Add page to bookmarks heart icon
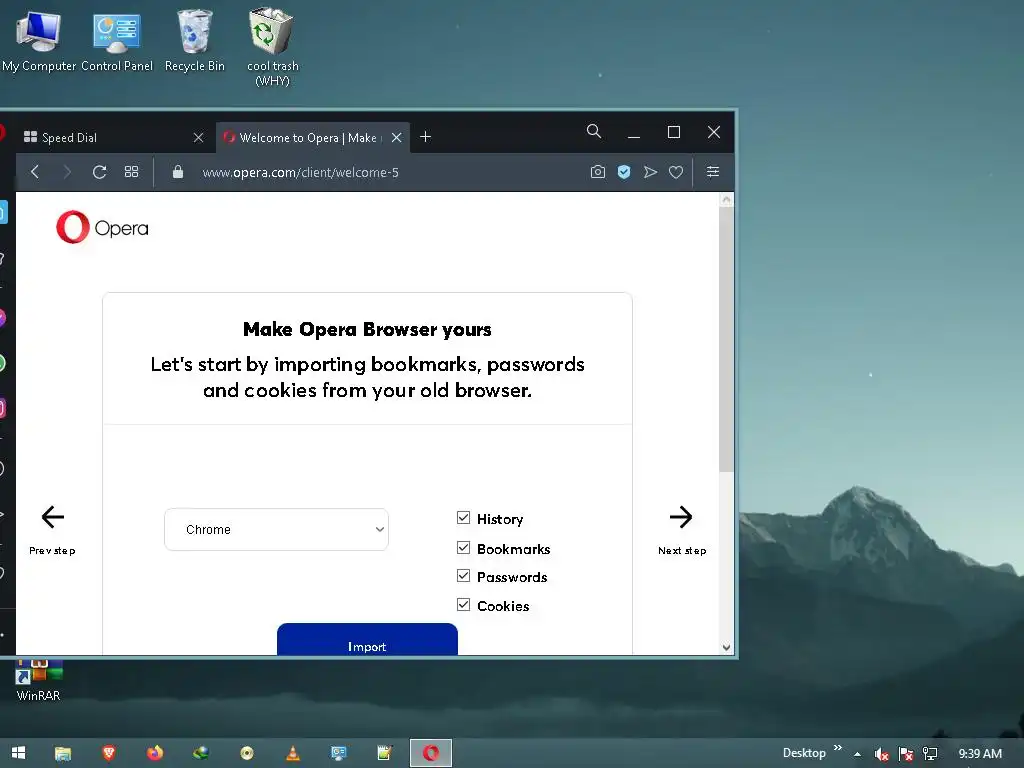Viewport: 1024px width, 768px height. 676,172
